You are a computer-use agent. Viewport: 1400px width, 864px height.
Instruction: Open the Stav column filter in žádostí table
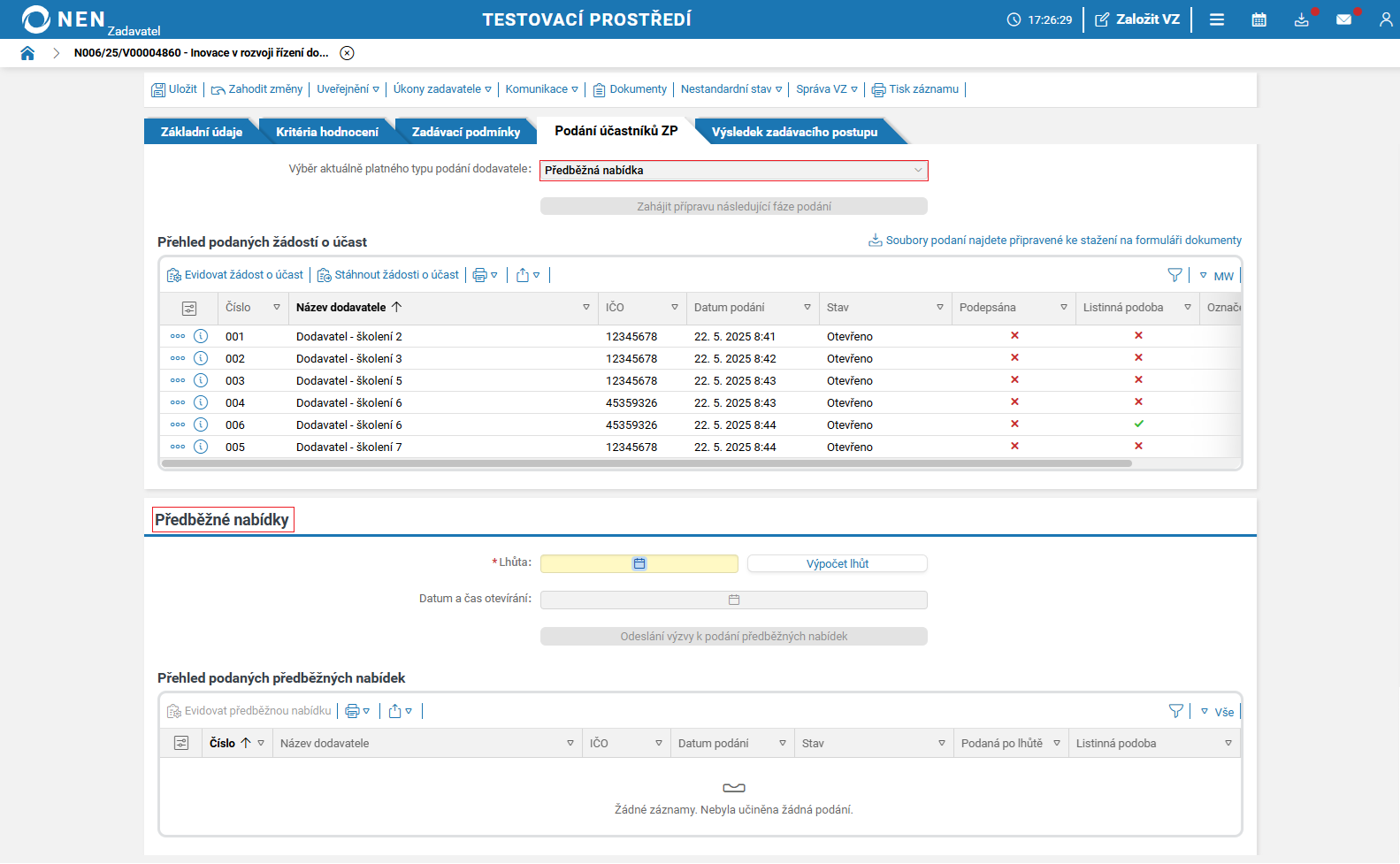940,308
